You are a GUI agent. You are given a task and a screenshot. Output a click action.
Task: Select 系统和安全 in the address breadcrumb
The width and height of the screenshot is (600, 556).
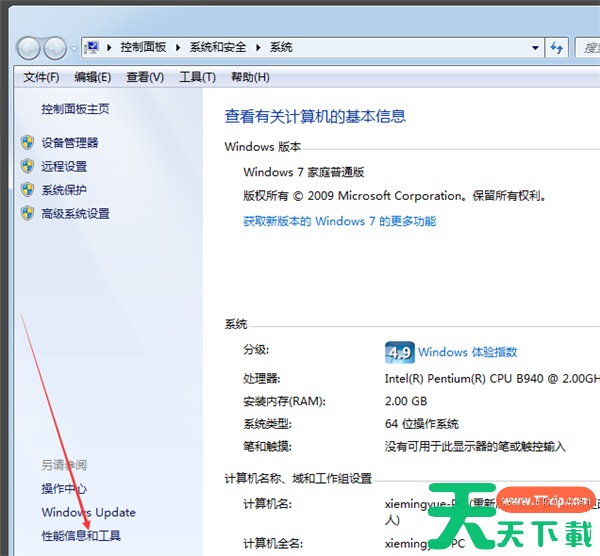point(218,47)
